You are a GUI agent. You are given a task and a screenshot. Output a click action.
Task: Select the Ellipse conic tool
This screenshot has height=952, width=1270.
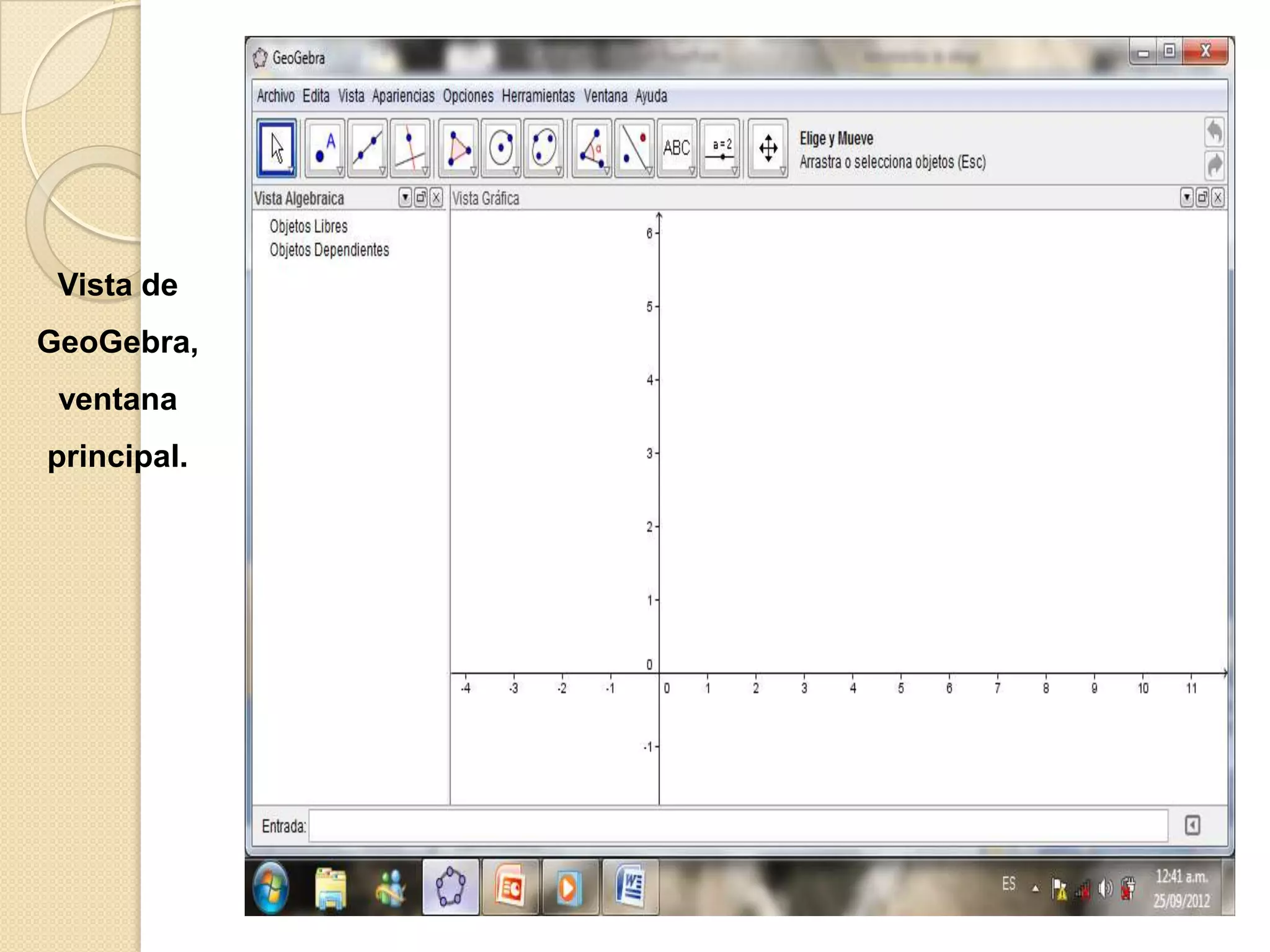pos(544,149)
